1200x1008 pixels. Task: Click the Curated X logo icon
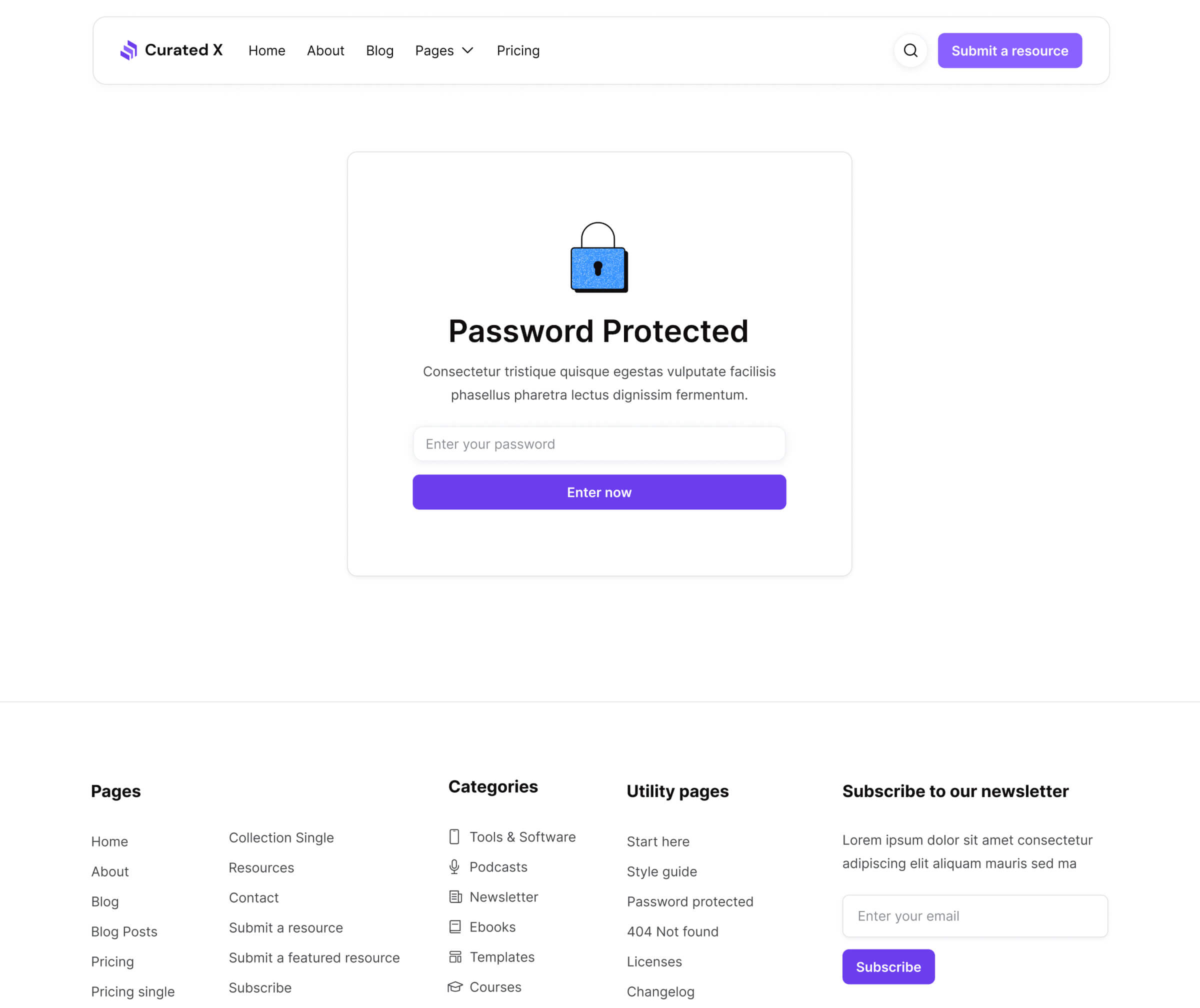pyautogui.click(x=128, y=50)
